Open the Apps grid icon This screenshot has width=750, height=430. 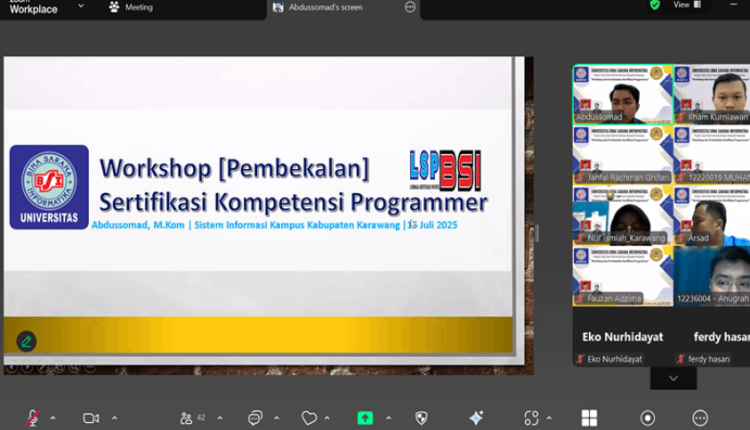(x=589, y=418)
